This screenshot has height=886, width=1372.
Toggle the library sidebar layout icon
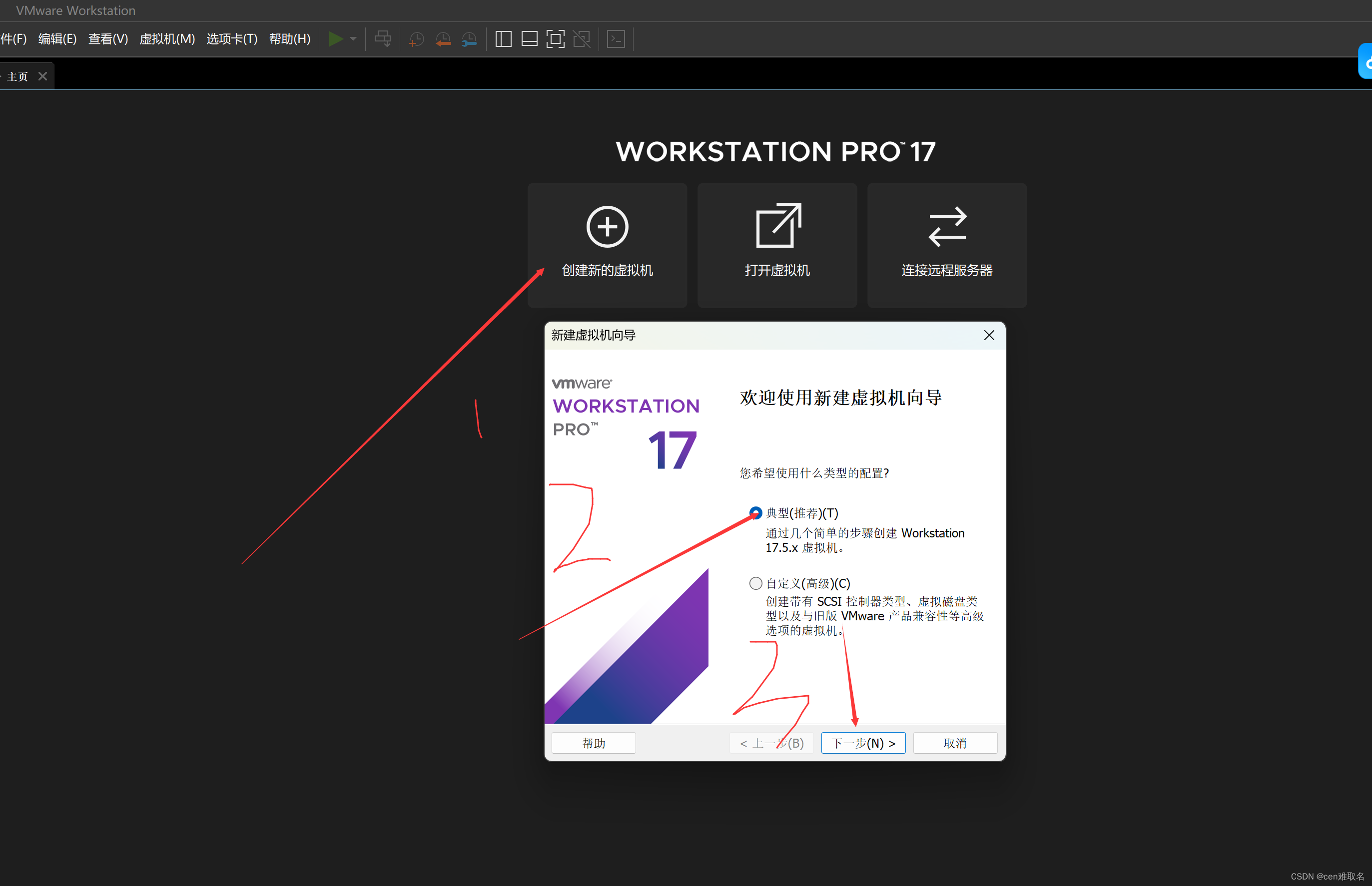[503, 39]
